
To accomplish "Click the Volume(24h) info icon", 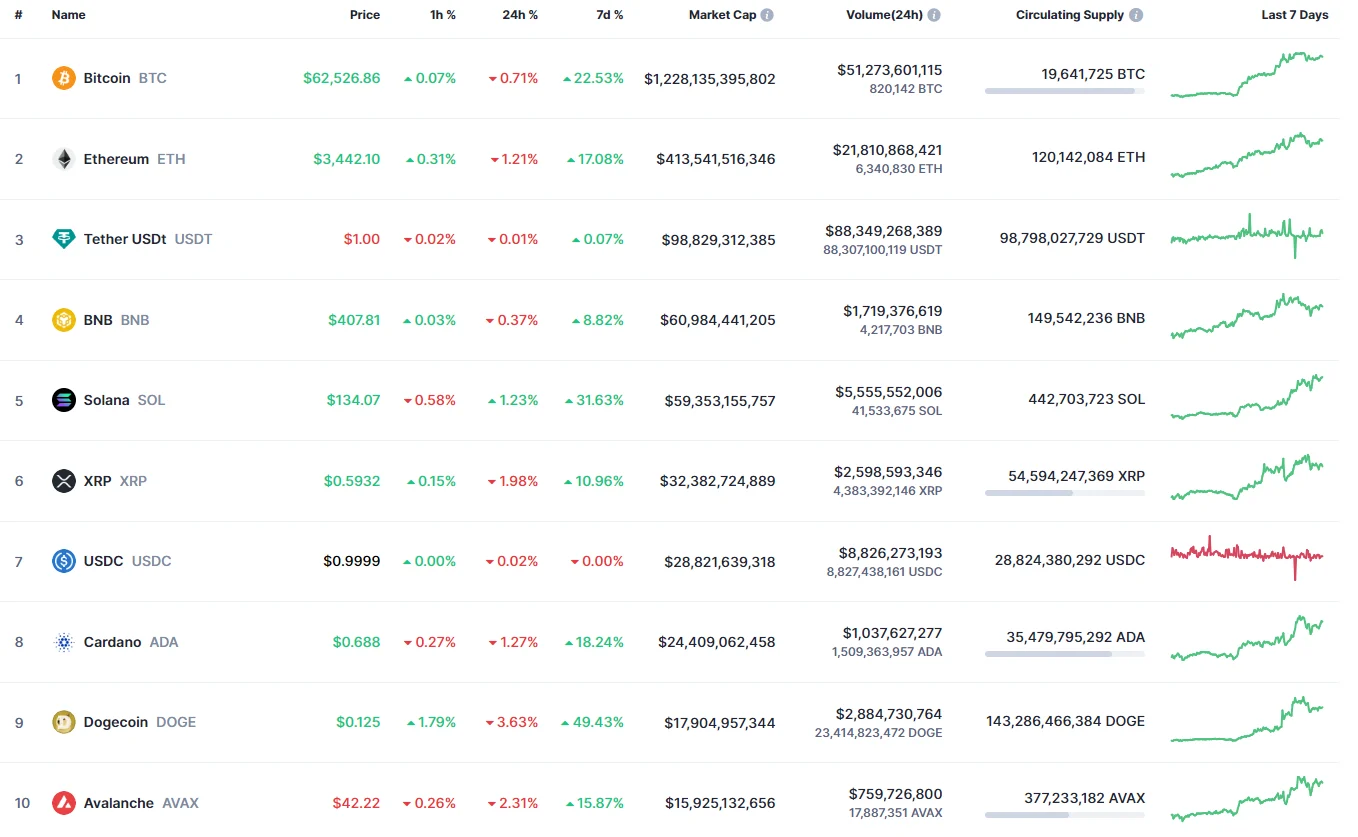I will [x=934, y=16].
